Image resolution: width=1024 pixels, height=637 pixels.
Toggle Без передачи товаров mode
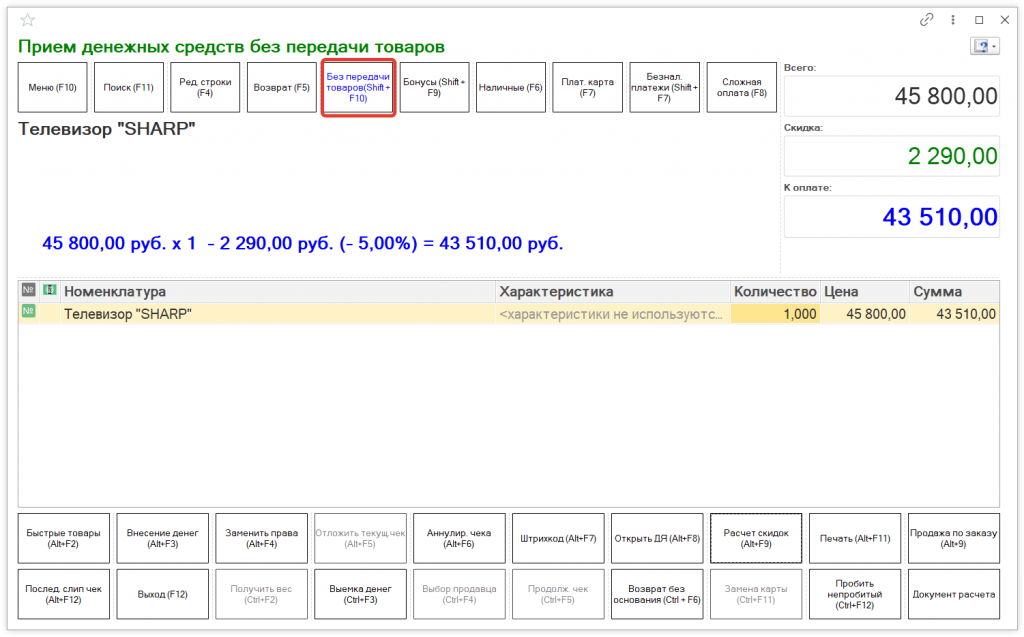(x=359, y=87)
